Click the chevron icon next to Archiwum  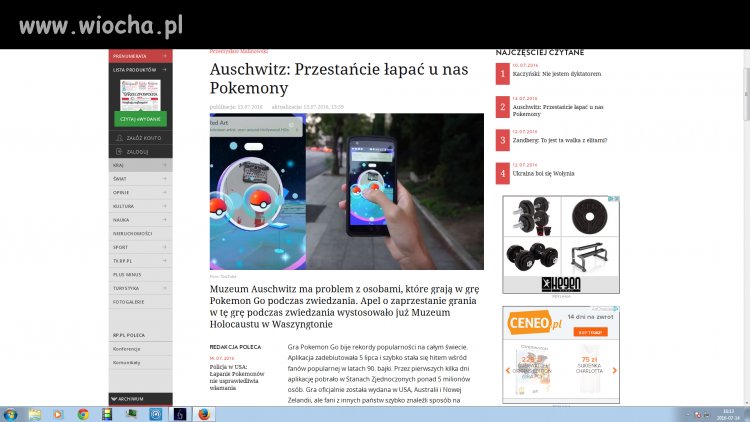114,399
